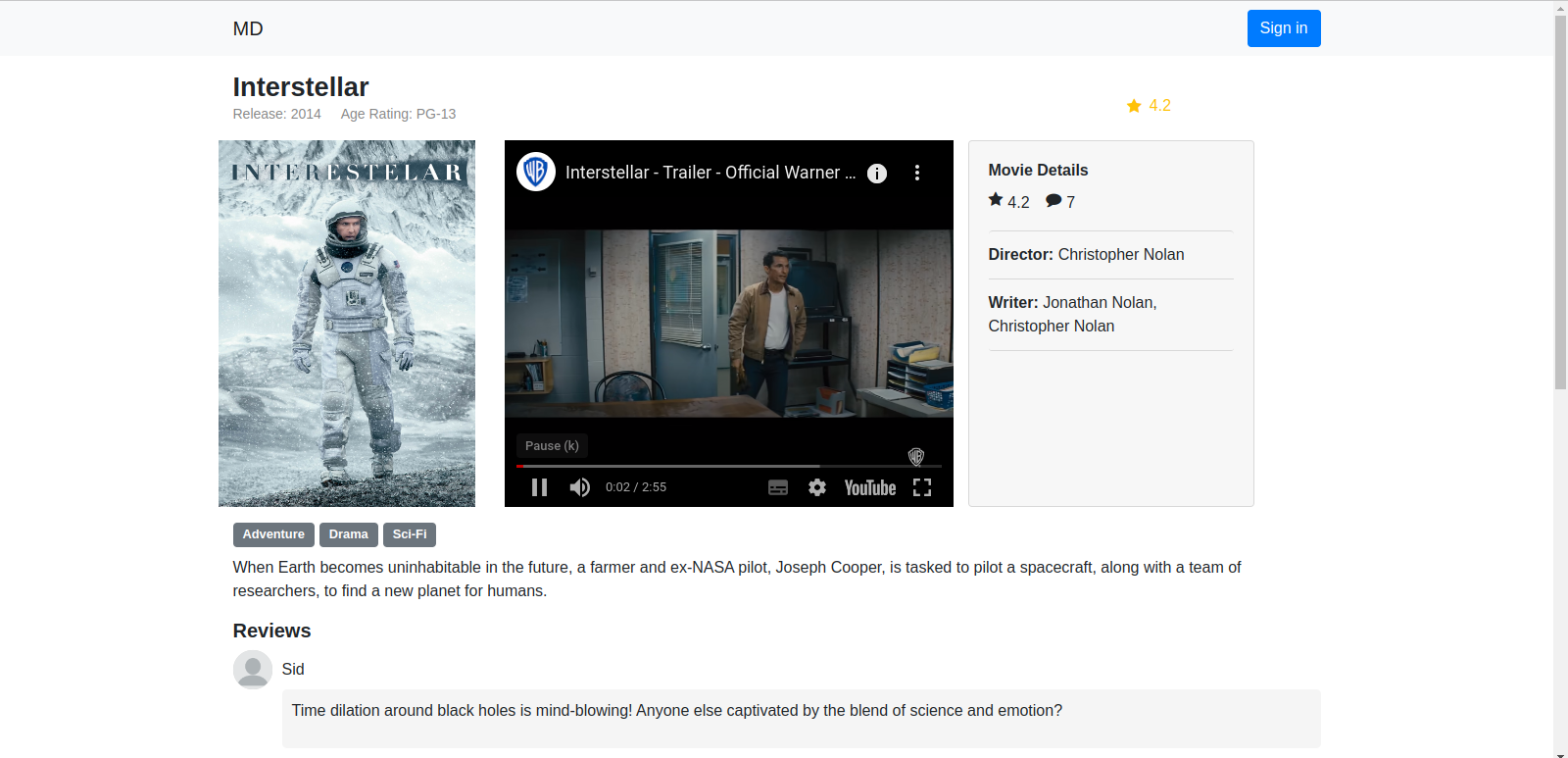
Task: Click the trailer video frame
Action: pyautogui.click(x=729, y=324)
